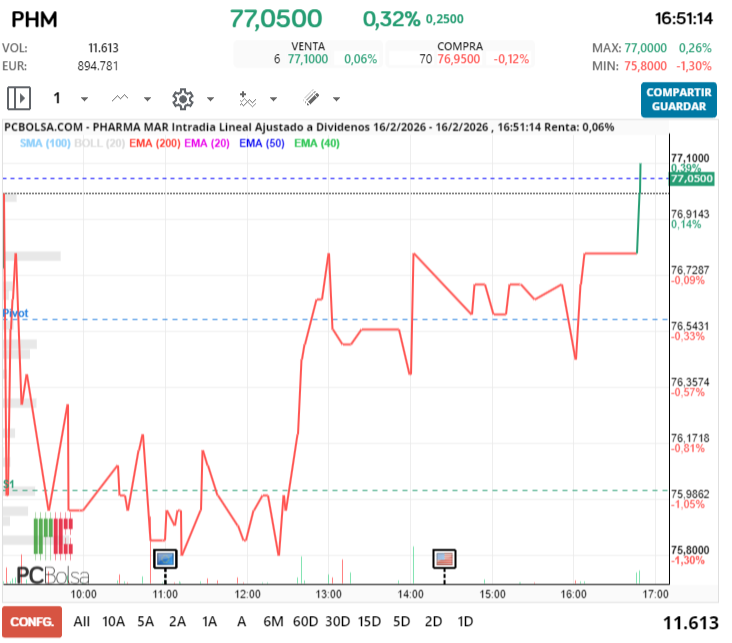
Task: Select the 10A time range
Action: (x=113, y=622)
